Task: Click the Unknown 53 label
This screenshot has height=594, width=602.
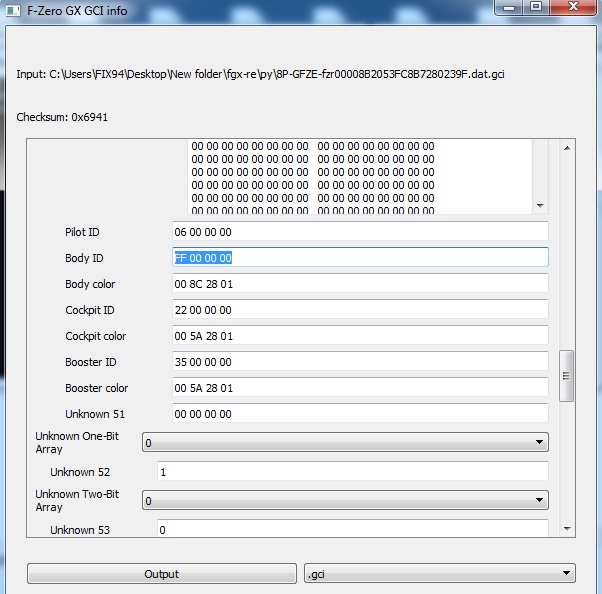Action: (80, 530)
